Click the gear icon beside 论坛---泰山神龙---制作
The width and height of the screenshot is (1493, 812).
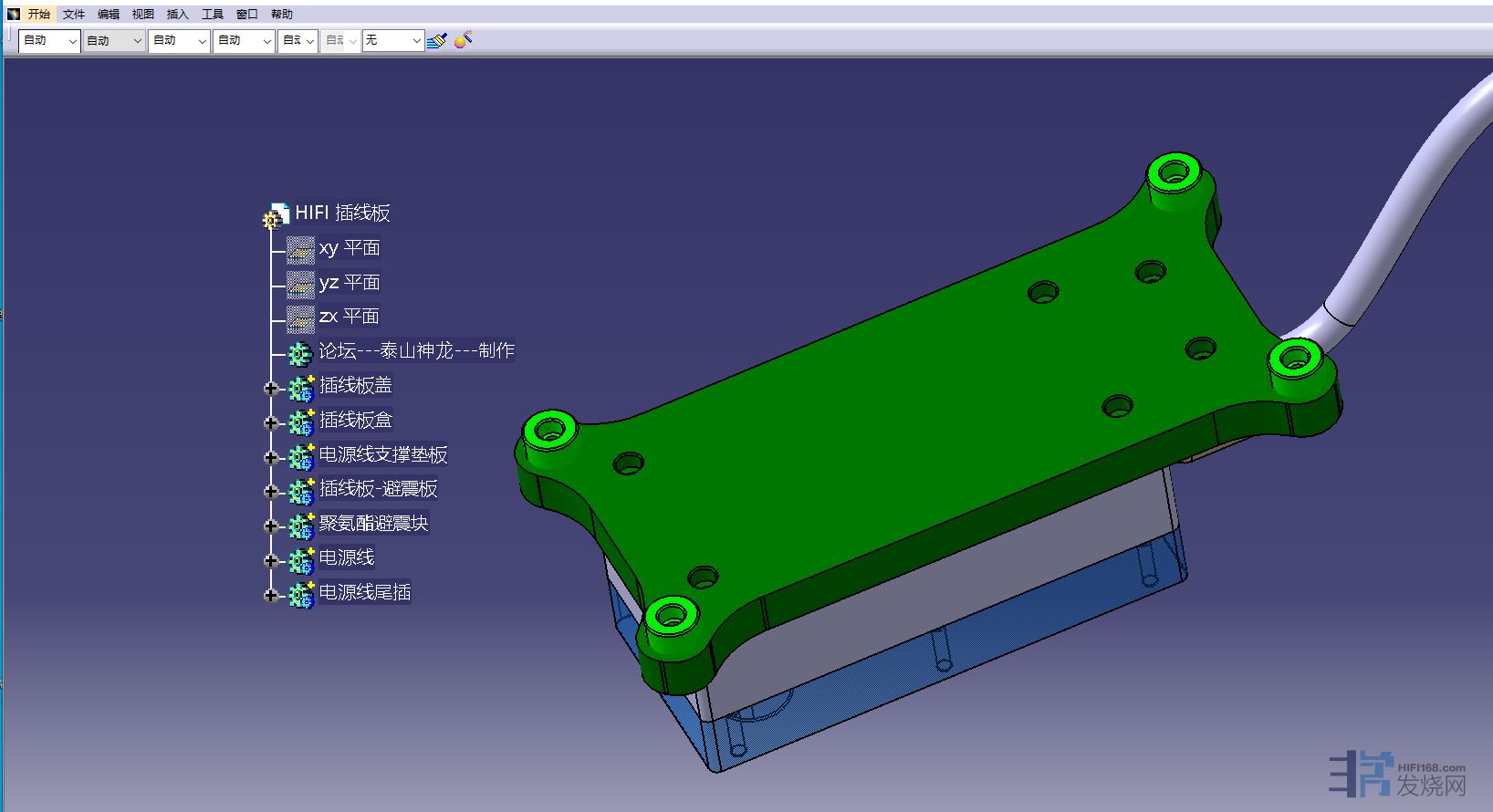click(300, 352)
